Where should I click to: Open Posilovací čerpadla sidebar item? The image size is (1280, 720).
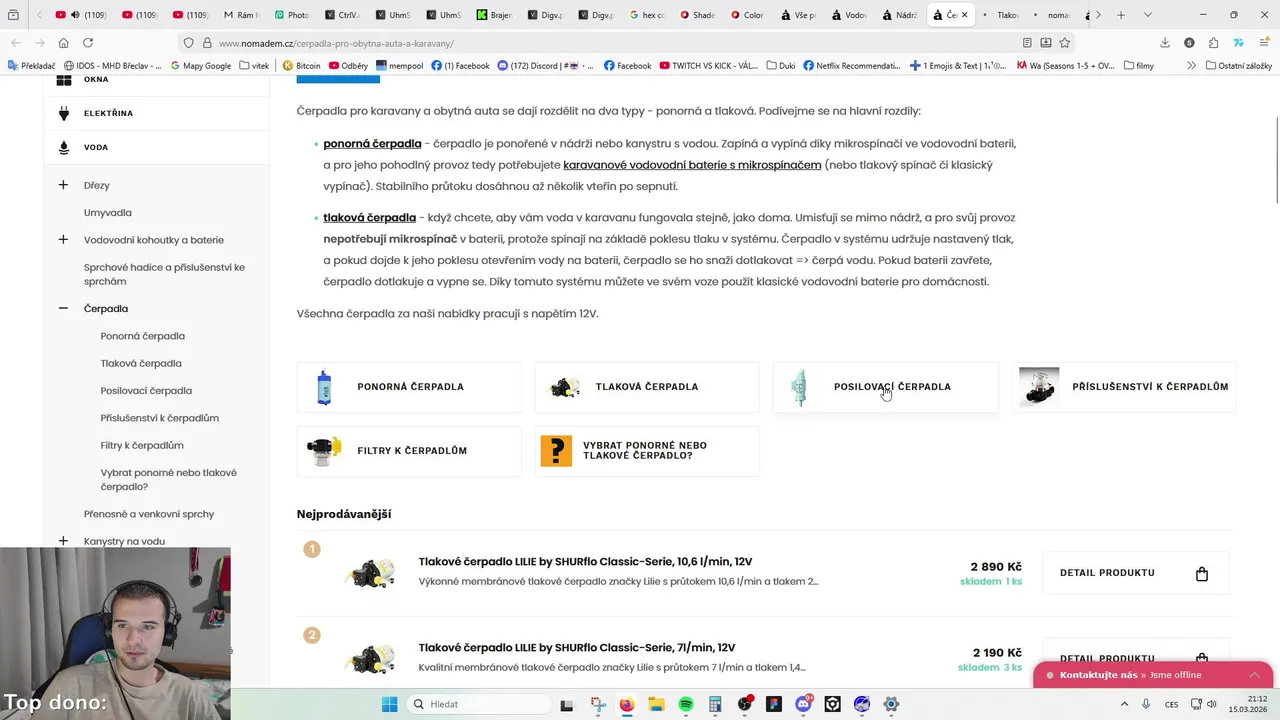[x=146, y=391]
